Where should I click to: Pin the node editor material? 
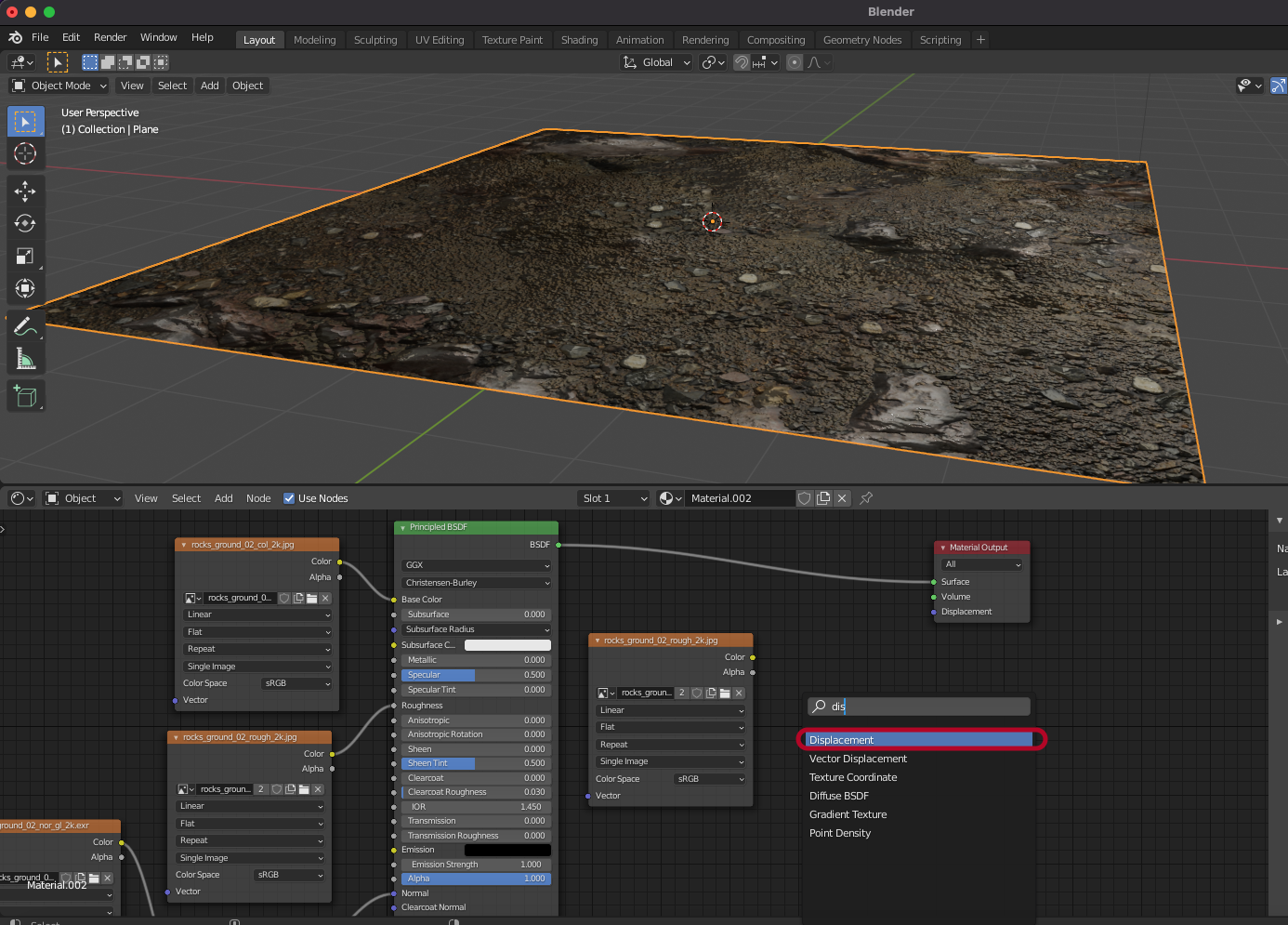[x=866, y=498]
